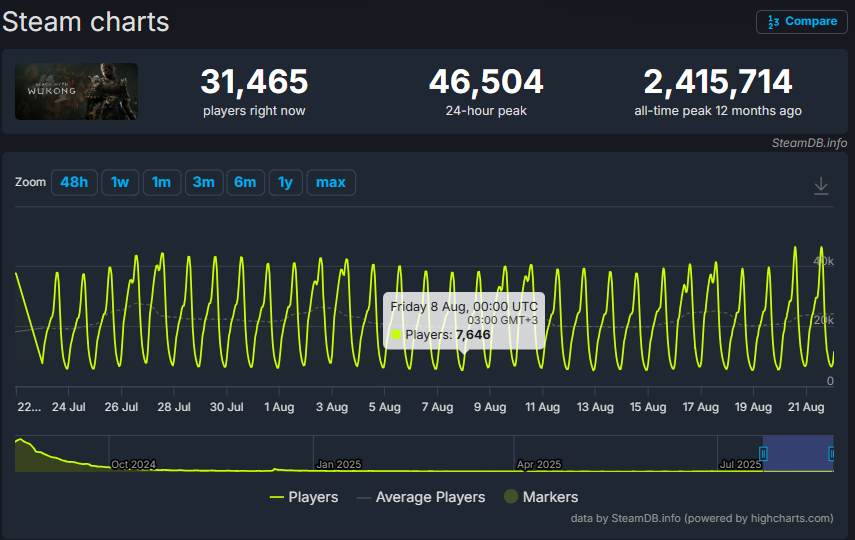Click the 5 Aug axis label

(x=384, y=407)
